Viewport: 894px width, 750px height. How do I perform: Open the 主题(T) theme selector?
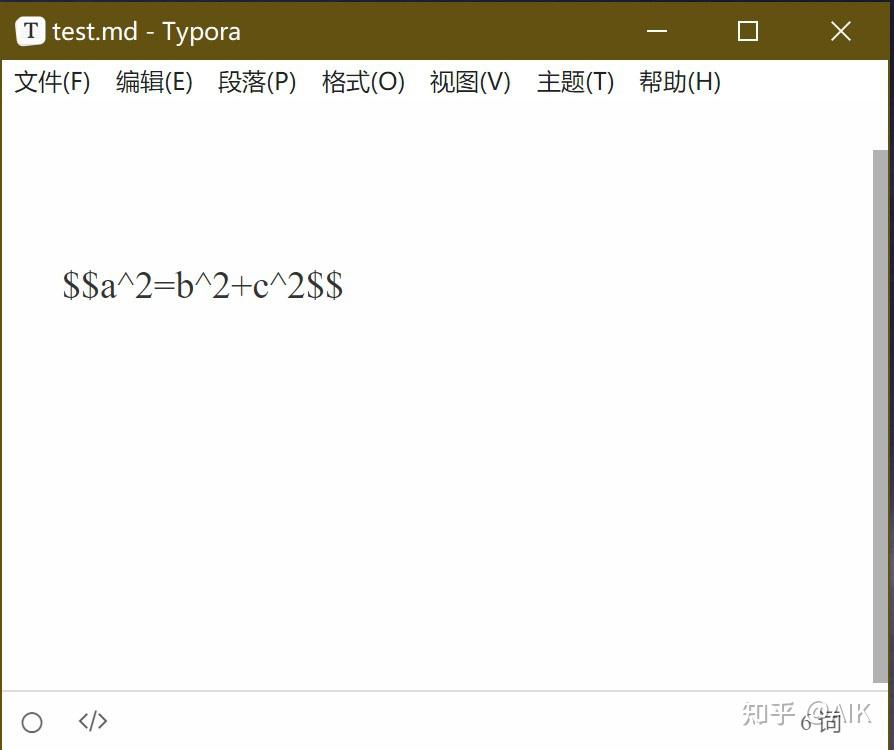tap(575, 83)
